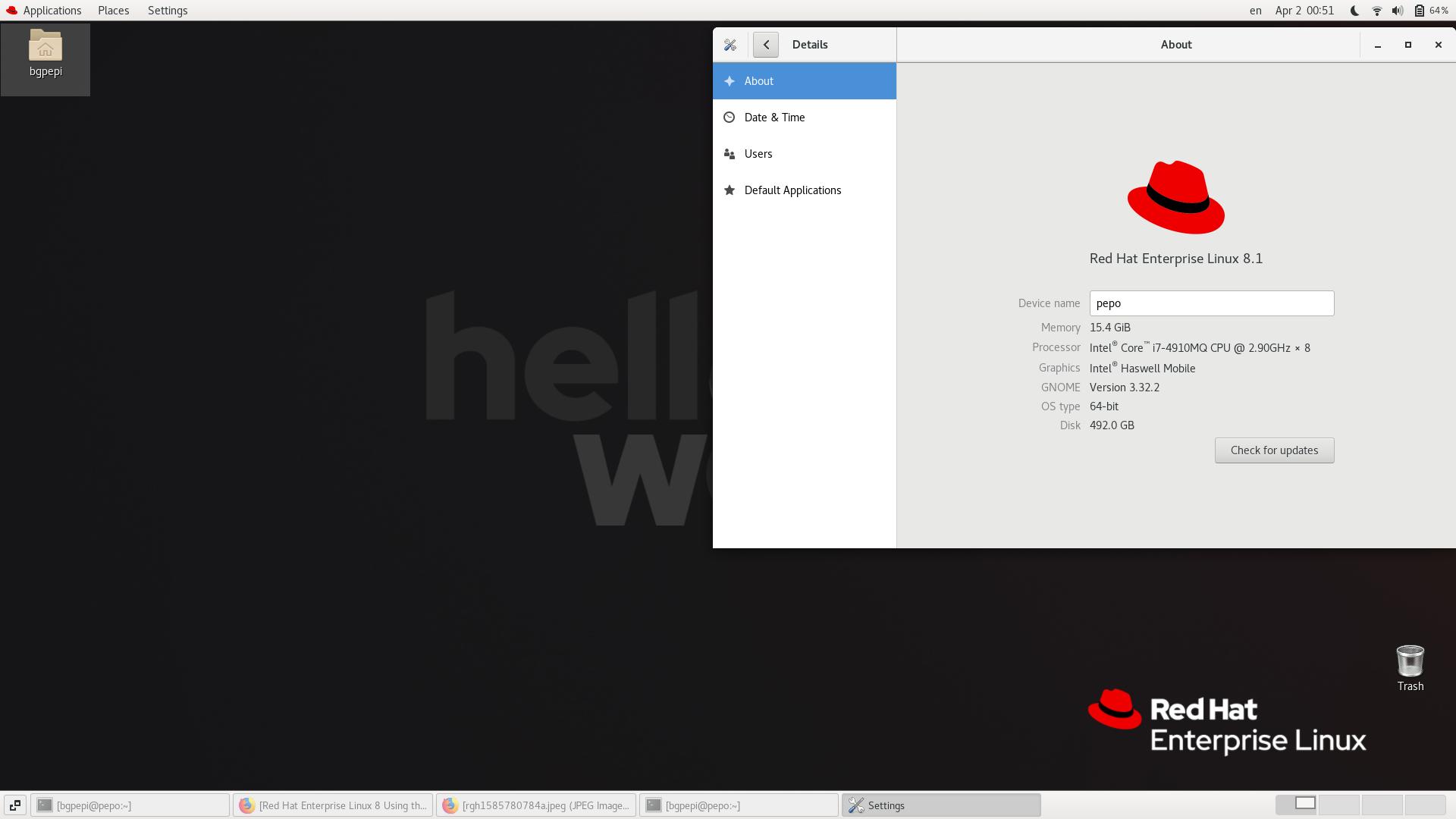Open the clock showing Apr 2 00:51

[1304, 11]
